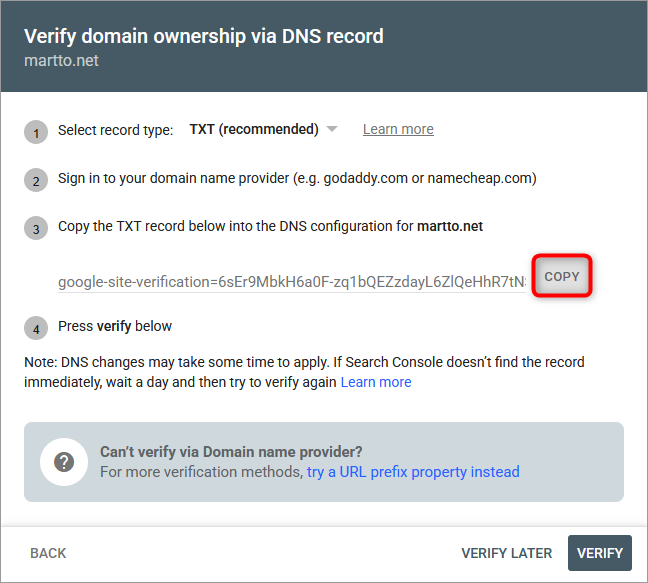Follow try a URL prefix property instead link
The height and width of the screenshot is (583, 648).
pos(413,471)
